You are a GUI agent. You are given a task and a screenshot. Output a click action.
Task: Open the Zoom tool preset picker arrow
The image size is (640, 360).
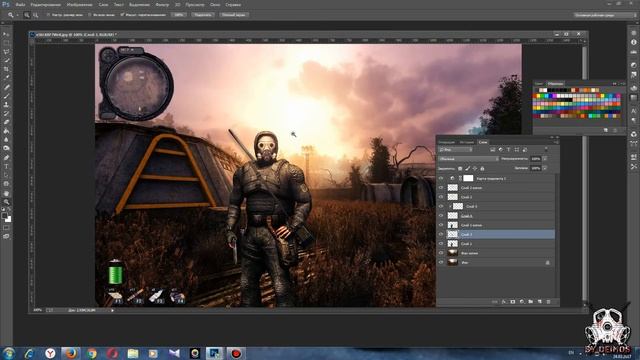point(18,15)
